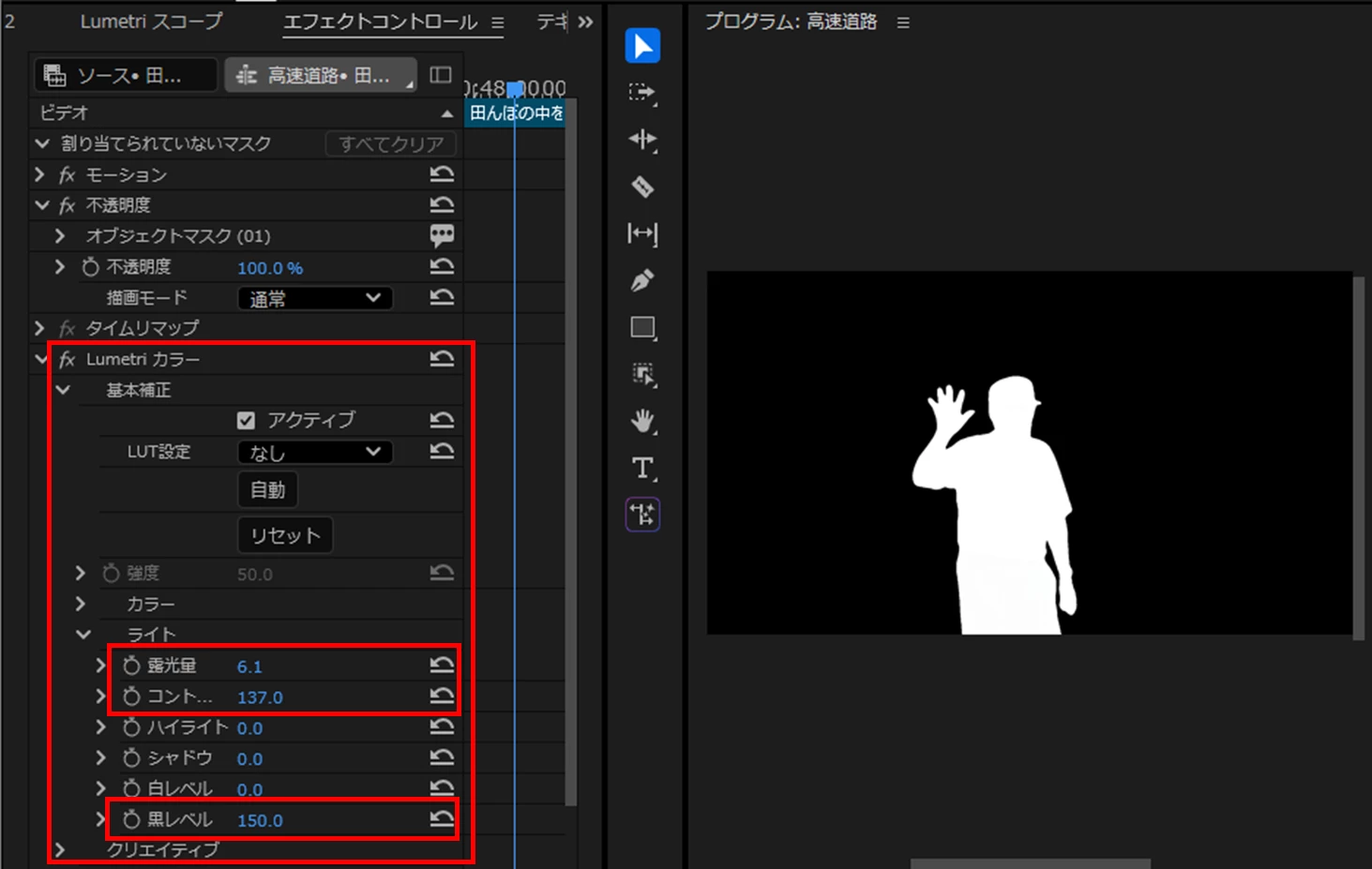
Task: Open the LUT設定 dropdown showing なし
Action: (x=315, y=452)
